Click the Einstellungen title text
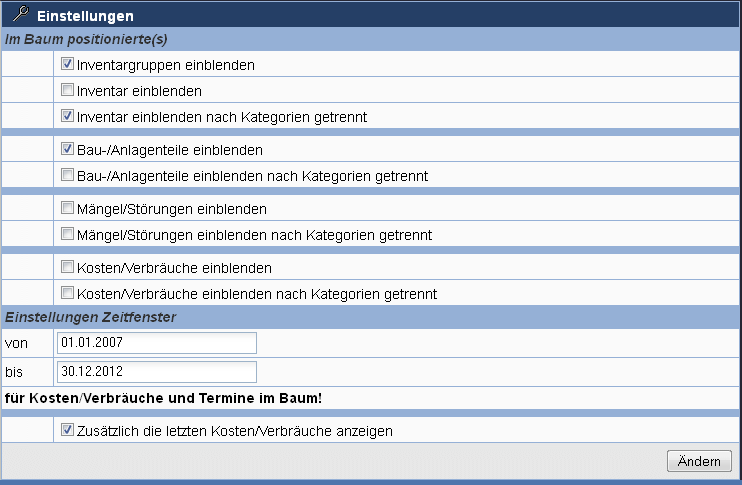Screen dimensions: 742x485 click(85, 16)
